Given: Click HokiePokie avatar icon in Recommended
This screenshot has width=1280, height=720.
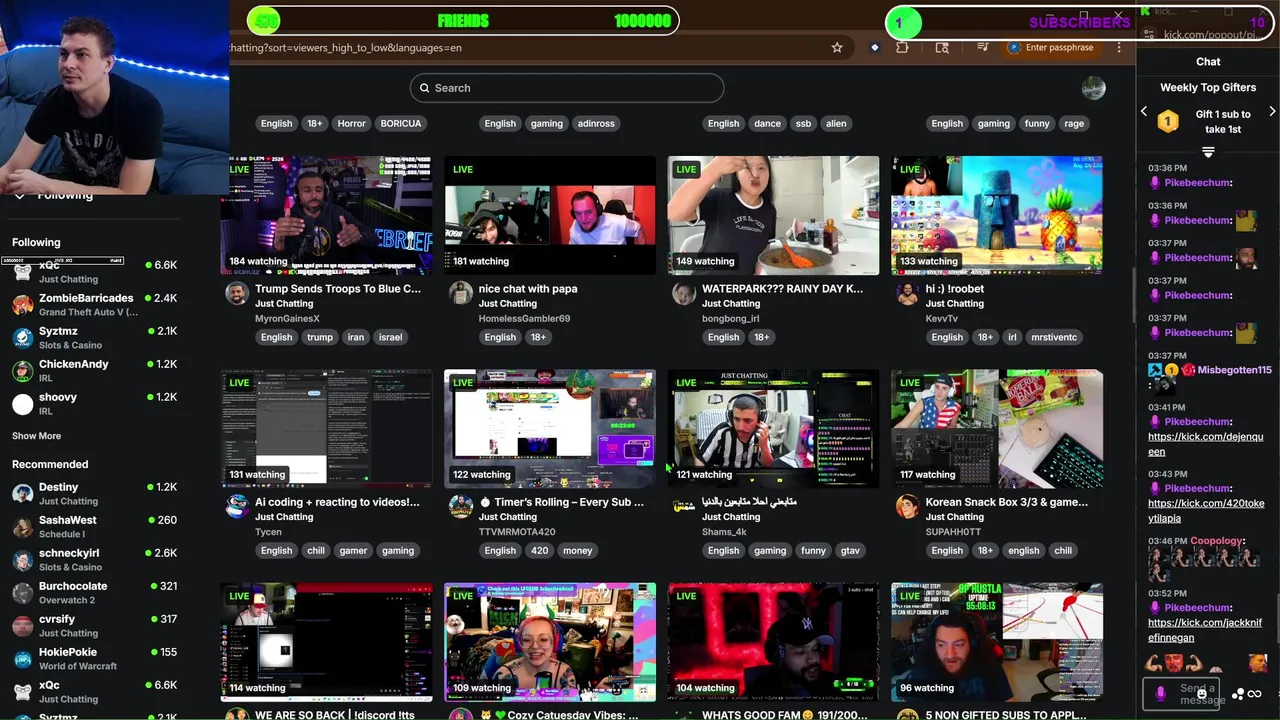Looking at the screenshot, I should point(22,659).
